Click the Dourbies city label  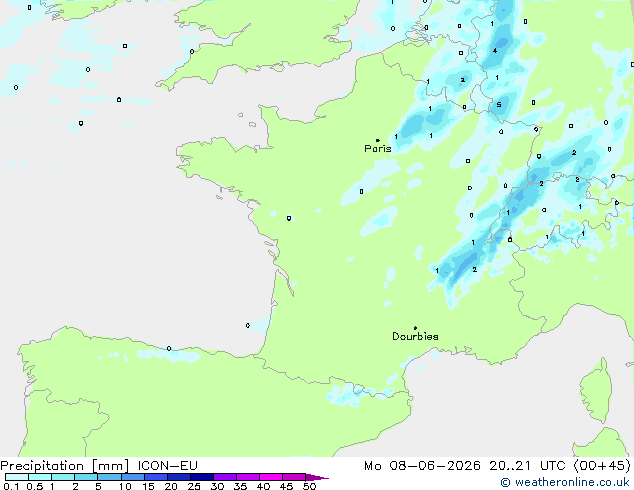tap(415, 336)
